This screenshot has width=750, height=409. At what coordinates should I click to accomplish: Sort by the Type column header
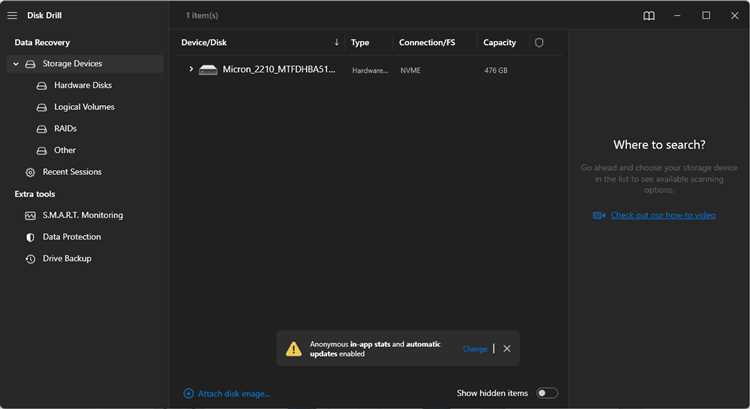(360, 43)
